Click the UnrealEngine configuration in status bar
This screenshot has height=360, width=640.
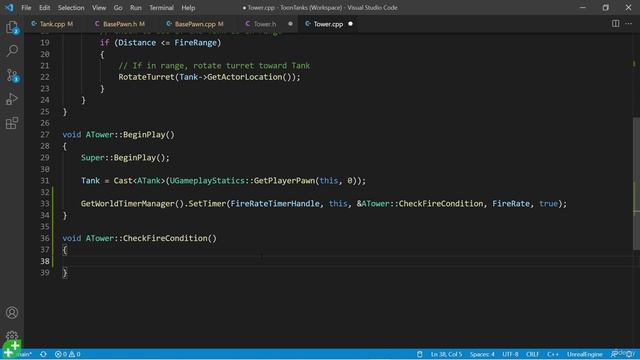[584, 354]
